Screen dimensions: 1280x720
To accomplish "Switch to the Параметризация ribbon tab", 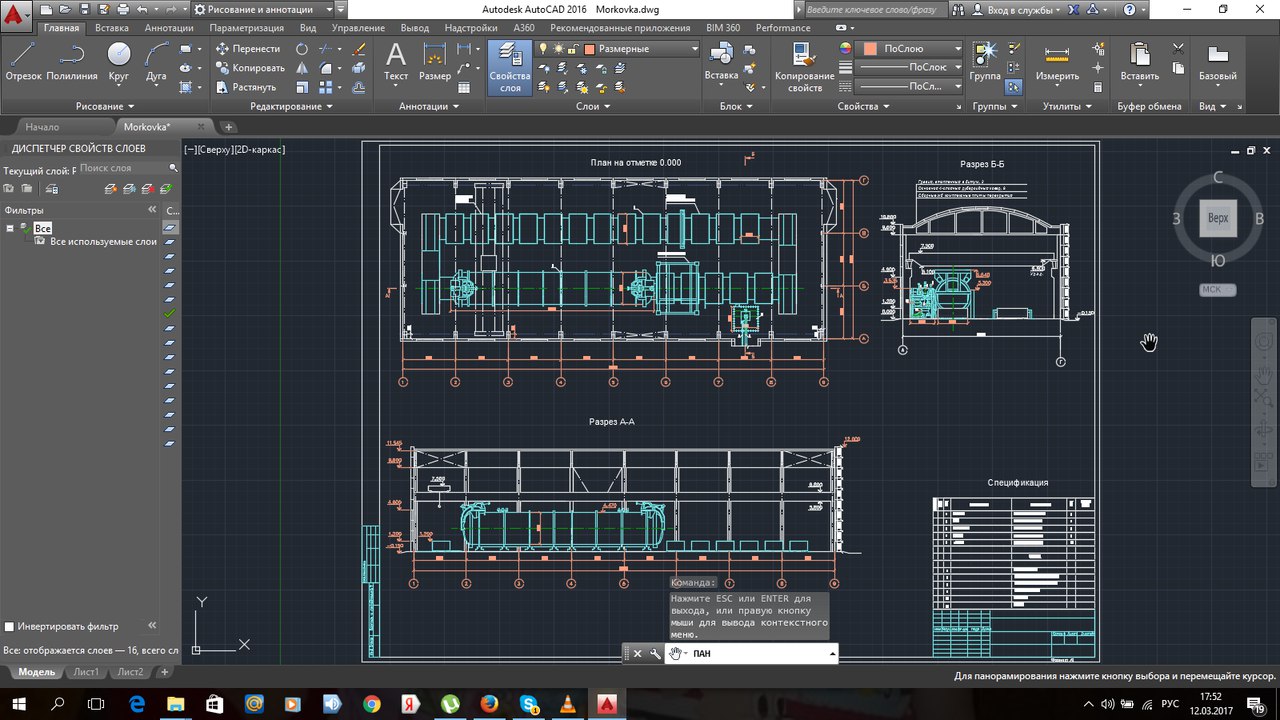I will 247,28.
